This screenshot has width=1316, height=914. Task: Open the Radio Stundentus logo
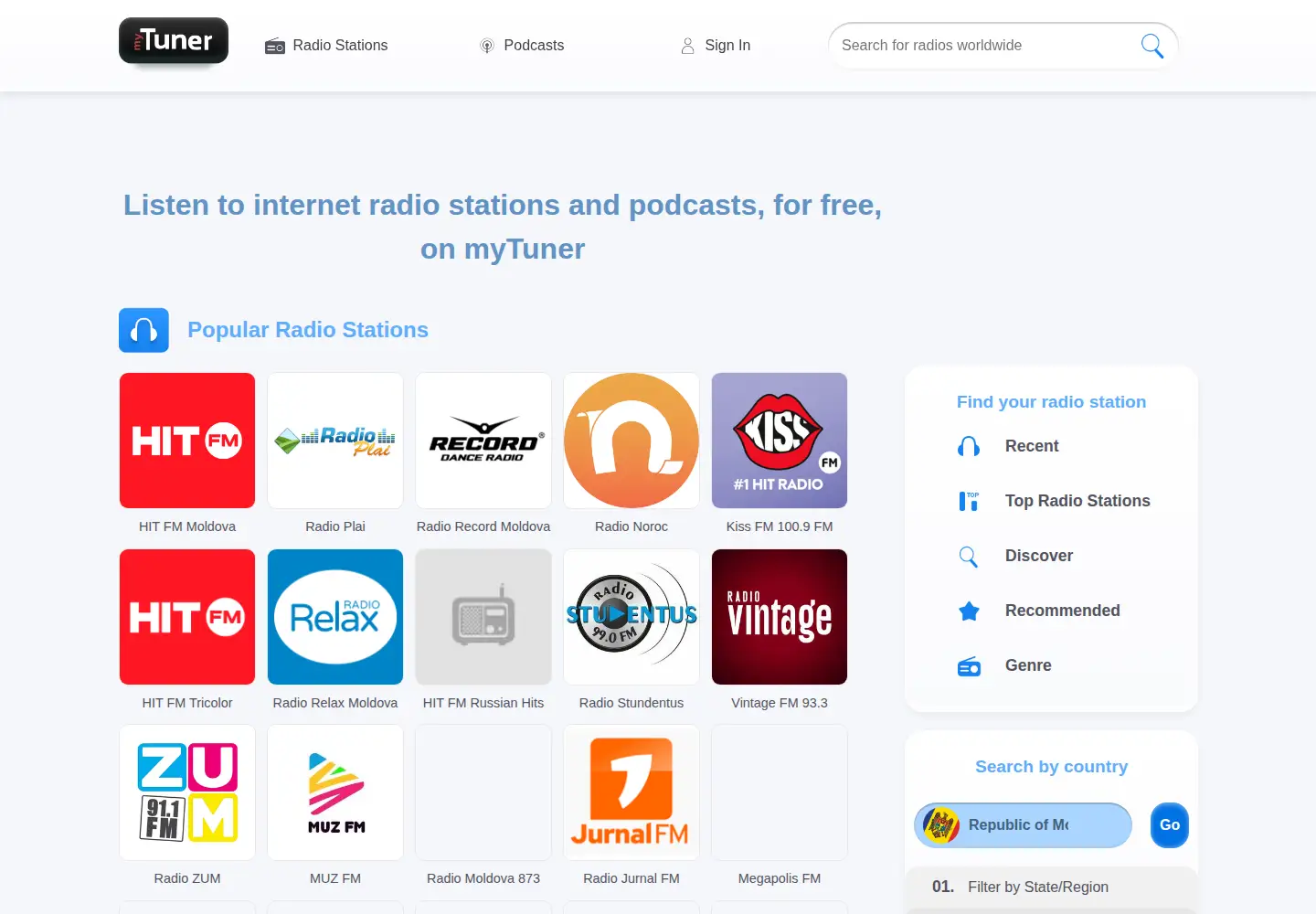(x=631, y=617)
